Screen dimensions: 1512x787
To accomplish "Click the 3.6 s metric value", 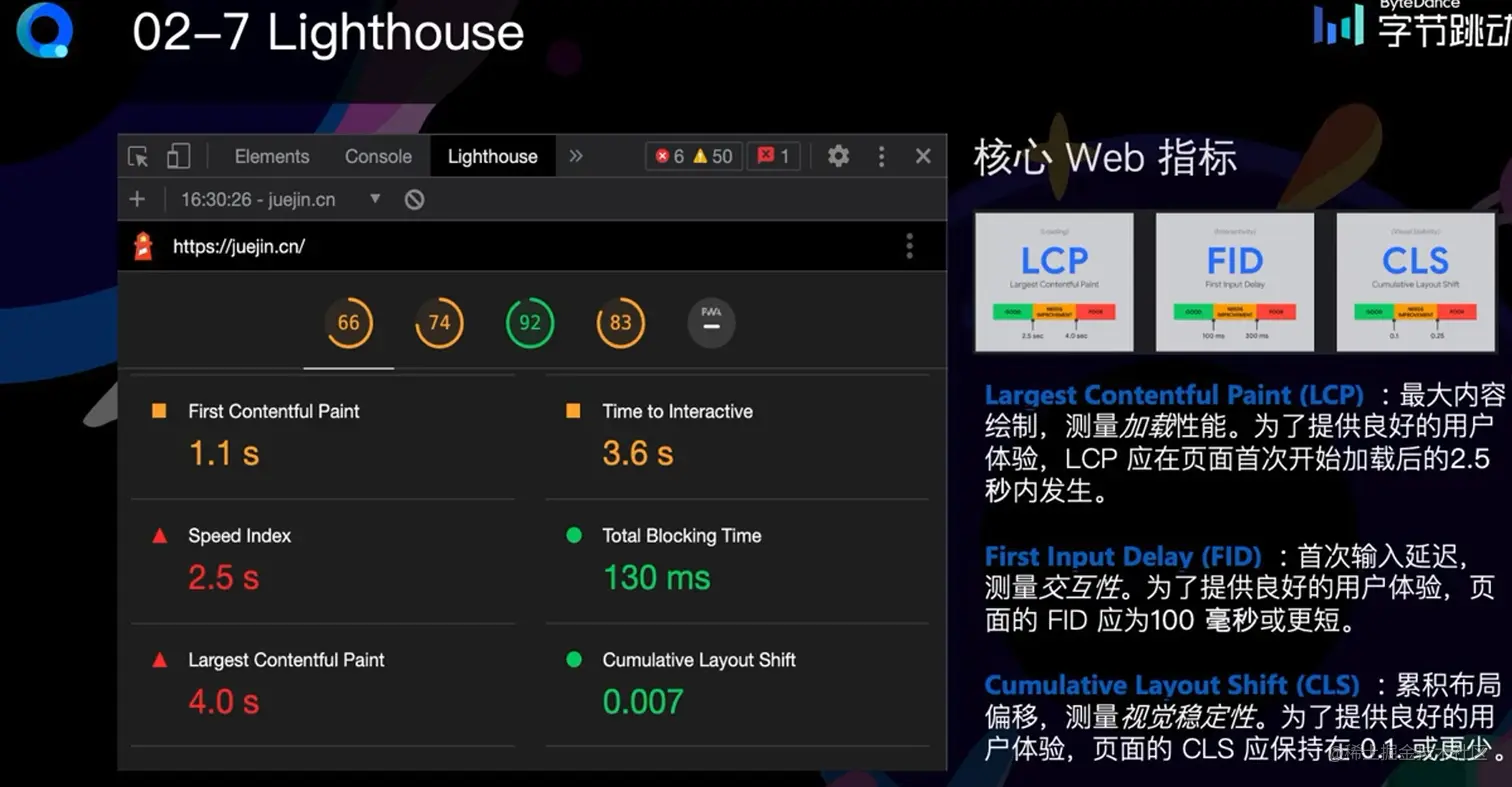I will [638, 454].
